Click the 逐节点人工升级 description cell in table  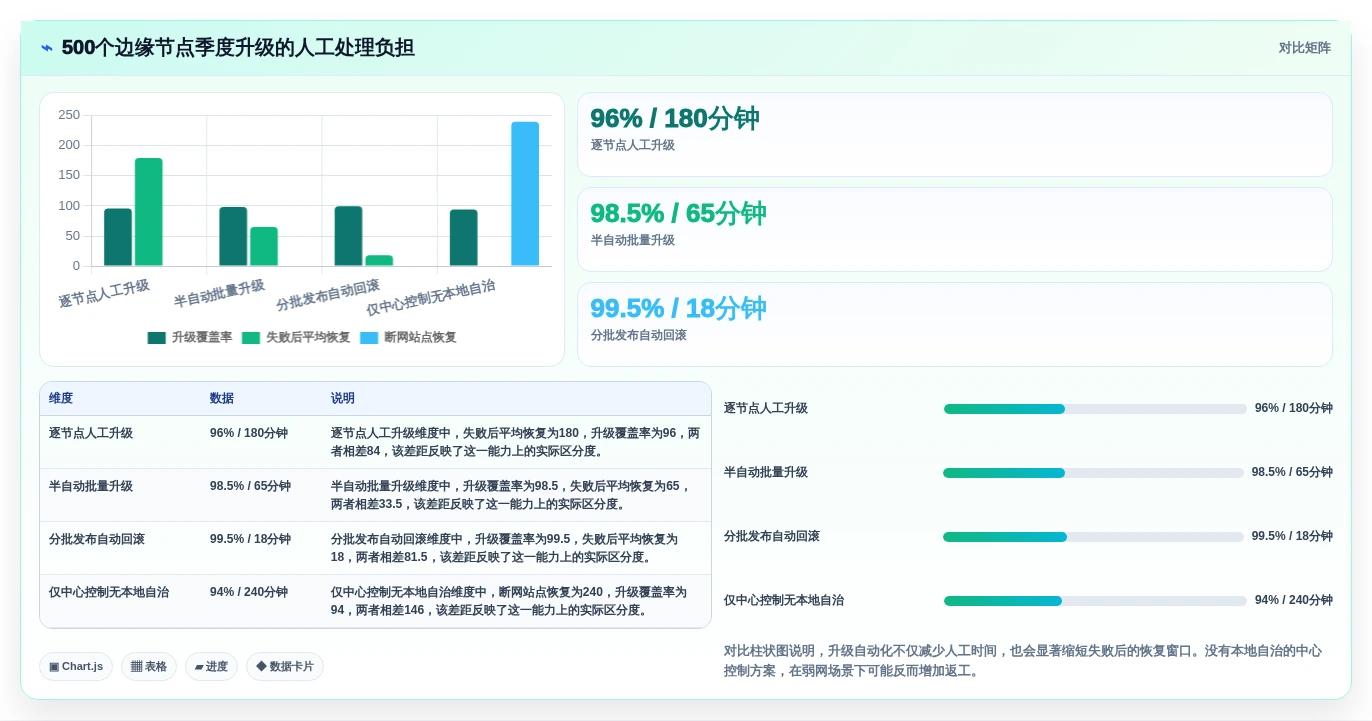(x=516, y=443)
